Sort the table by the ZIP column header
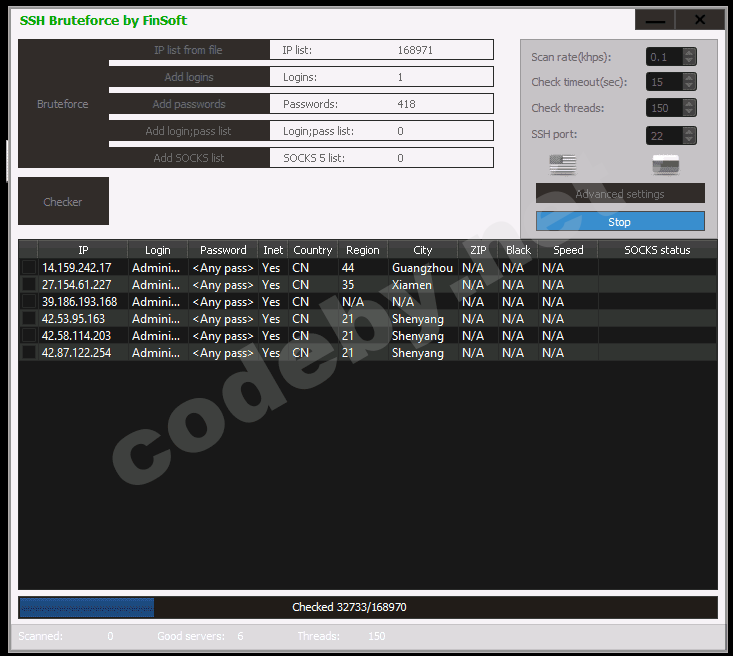The height and width of the screenshot is (656, 733). [x=478, y=250]
